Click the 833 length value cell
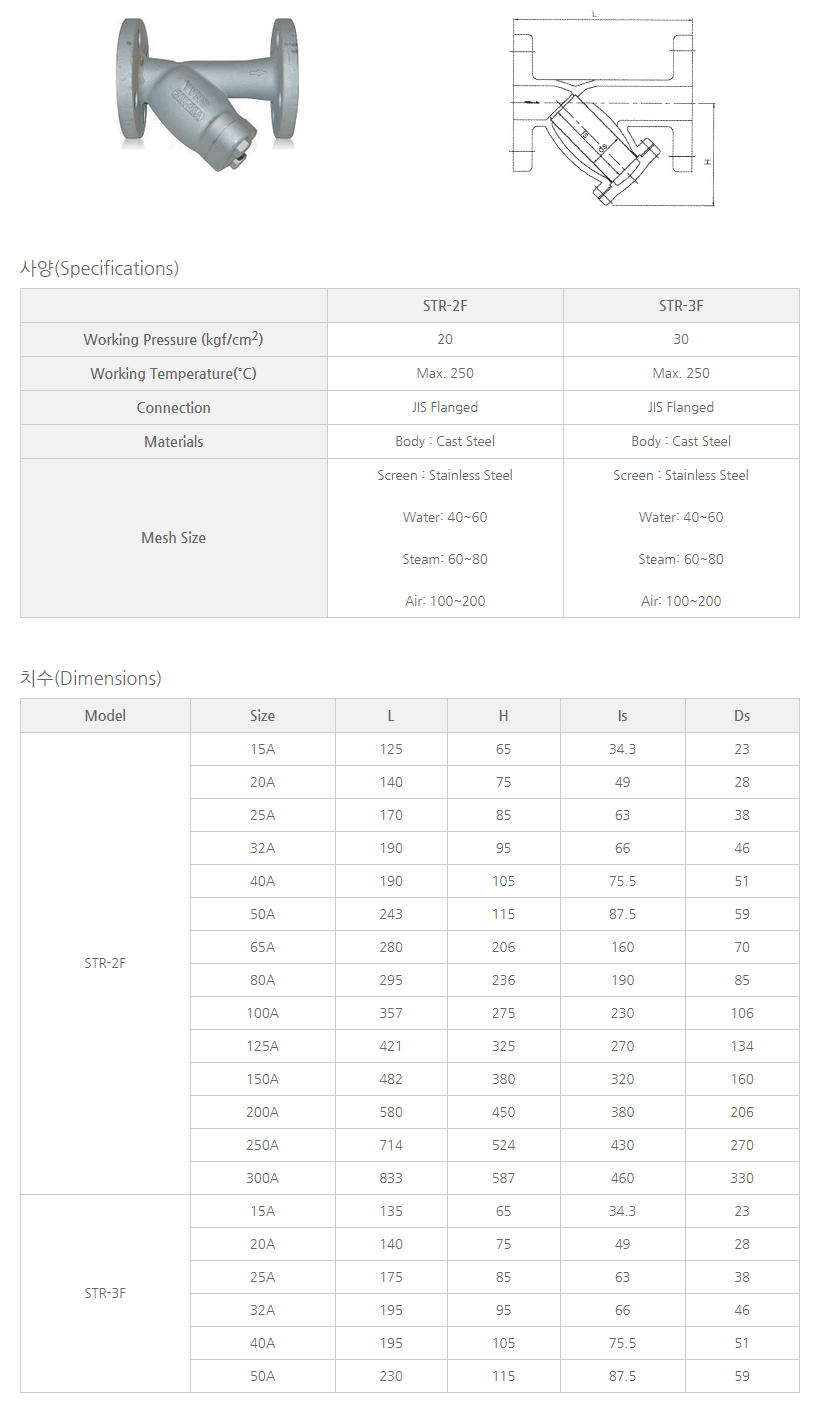817x1413 pixels. (391, 1178)
